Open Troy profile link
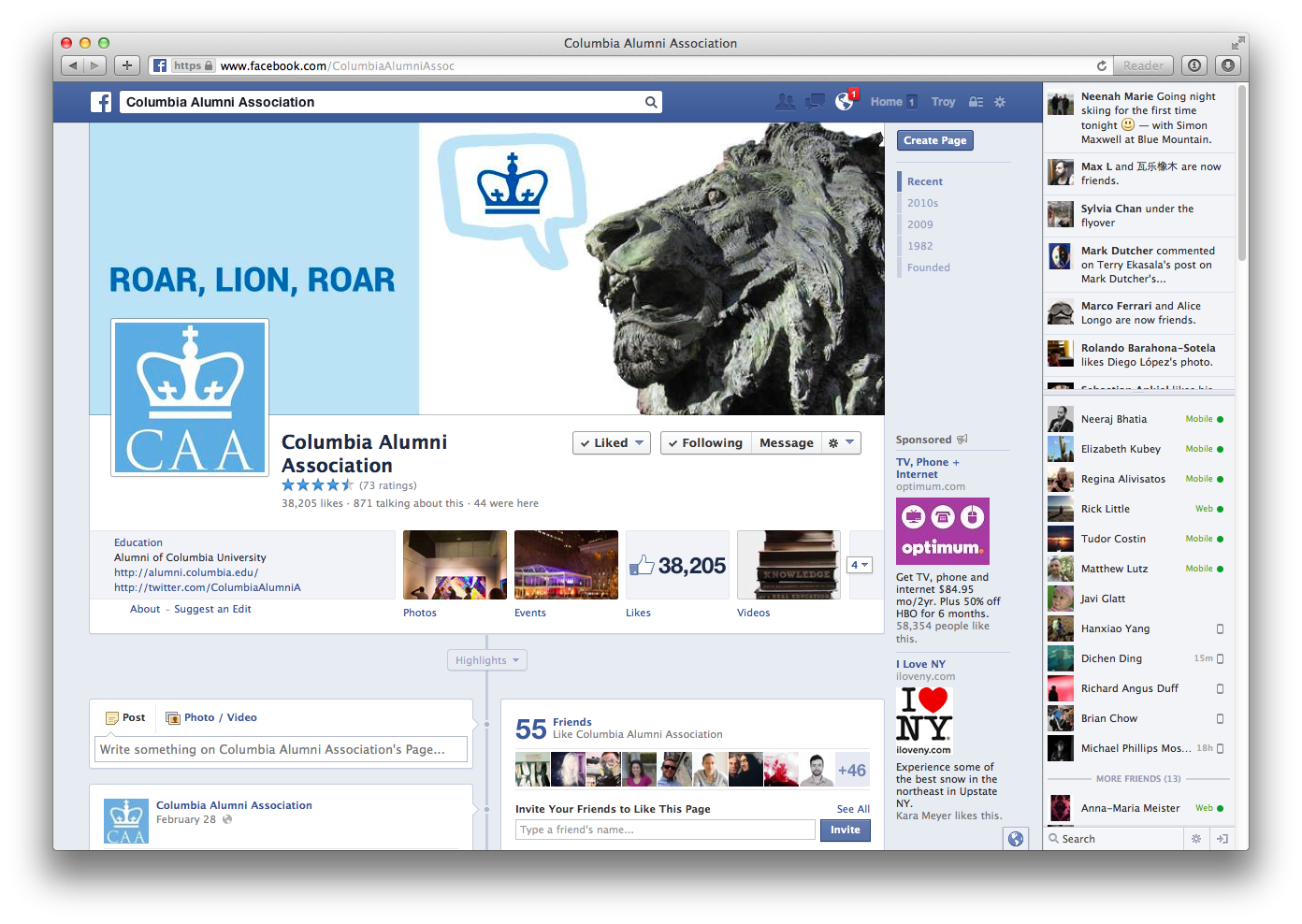Viewport: 1302px width, 924px height. click(x=943, y=102)
